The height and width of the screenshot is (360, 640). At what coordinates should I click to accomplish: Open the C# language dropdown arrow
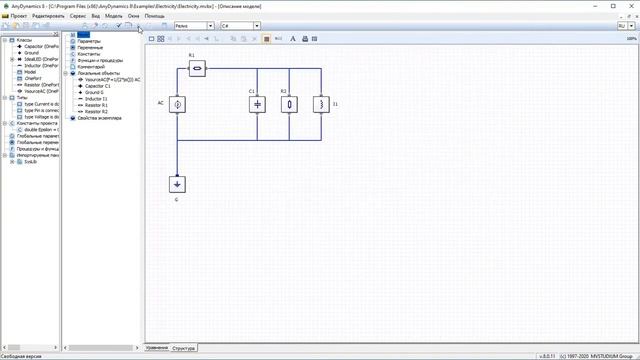click(x=257, y=26)
